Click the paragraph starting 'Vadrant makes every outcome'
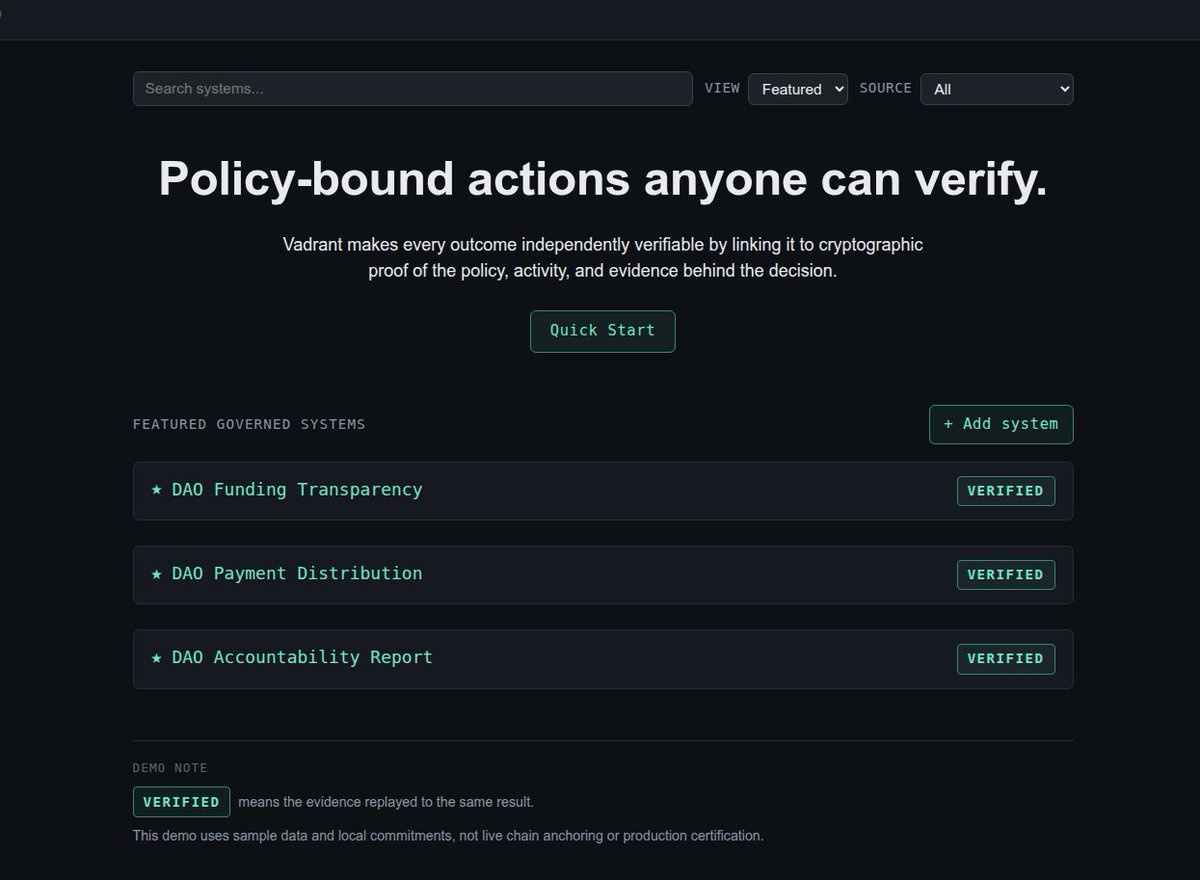 [603, 258]
